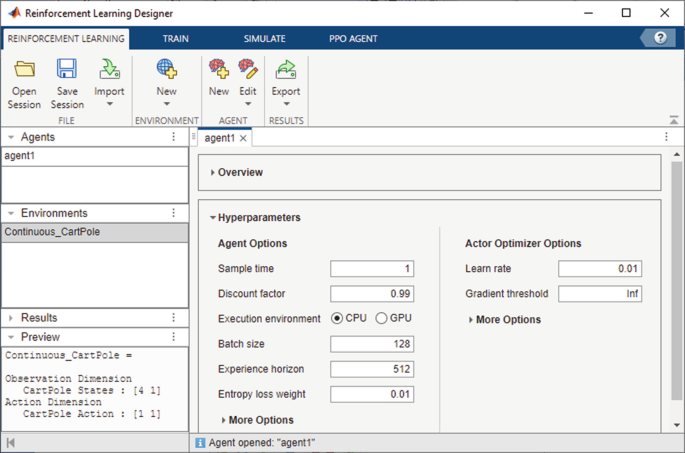Click the Discount factor input field
Viewport: 685px width, 453px height.
(372, 293)
